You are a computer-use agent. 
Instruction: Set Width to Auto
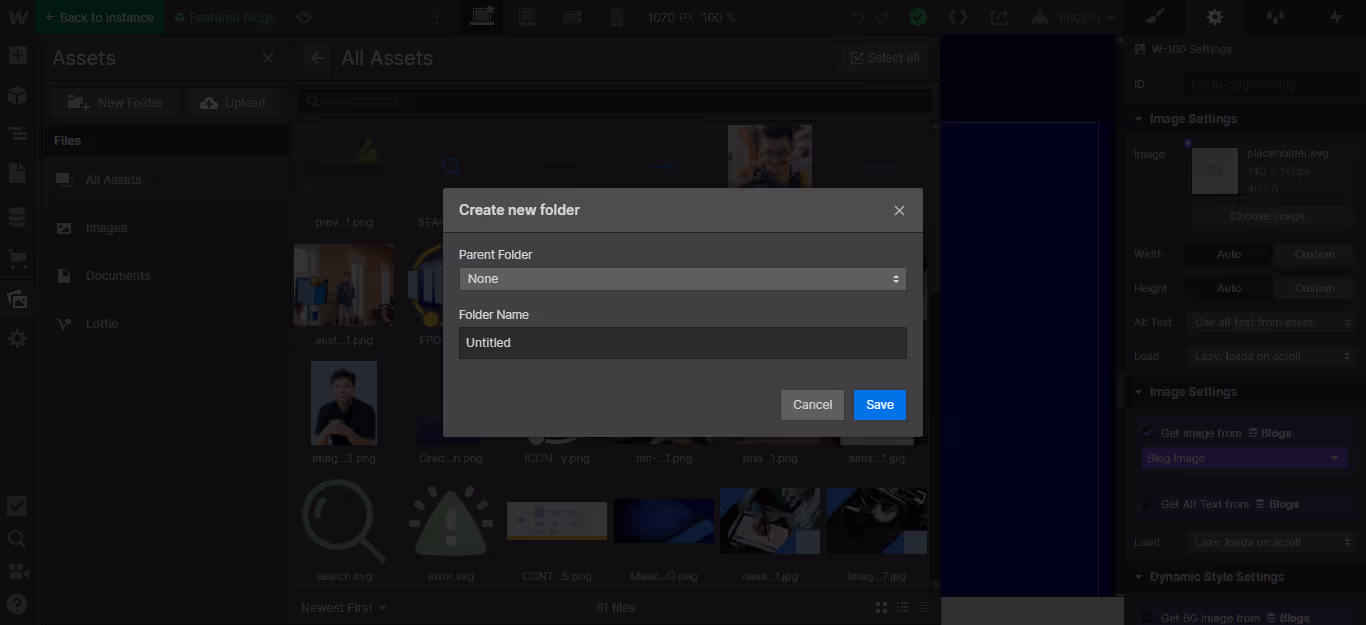[1229, 254]
